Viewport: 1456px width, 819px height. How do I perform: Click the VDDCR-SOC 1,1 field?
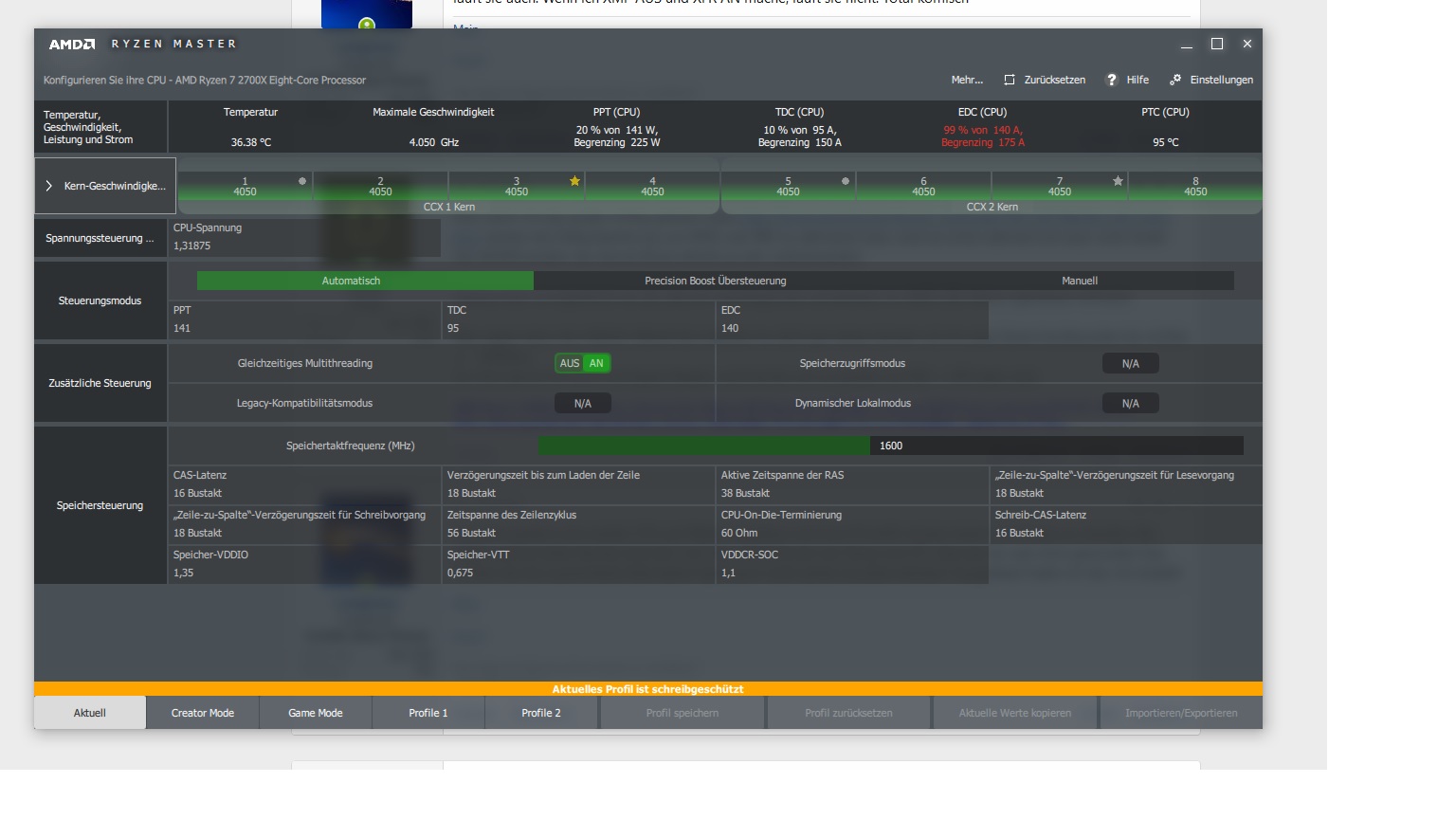tap(853, 564)
